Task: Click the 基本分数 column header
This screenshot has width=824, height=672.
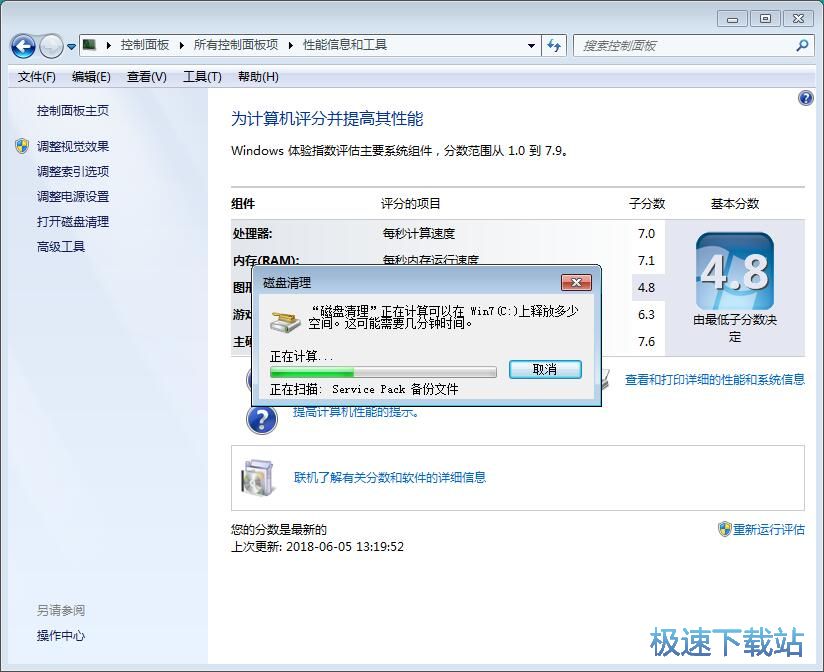Action: 735,204
